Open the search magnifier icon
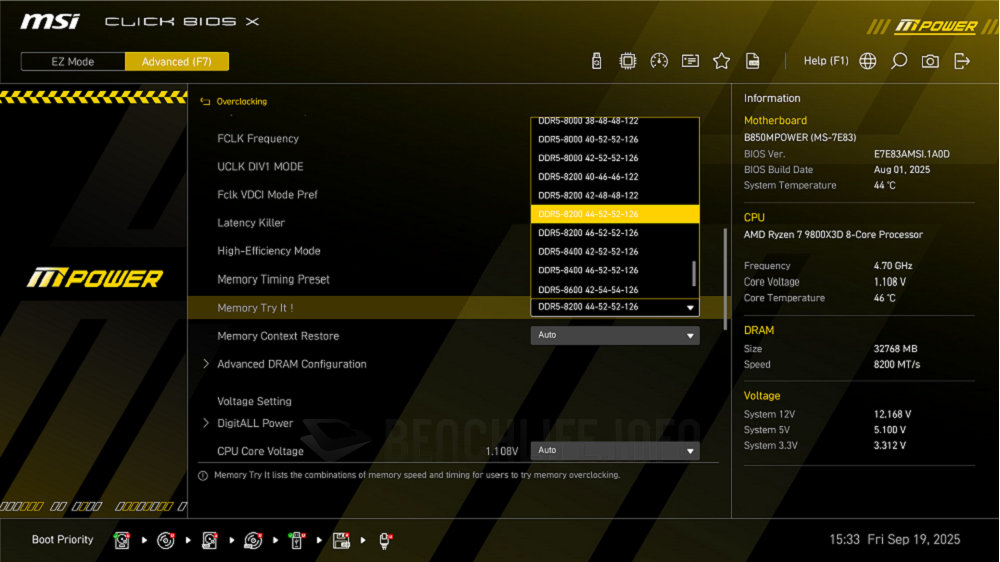The height and width of the screenshot is (562, 1000). pos(899,61)
